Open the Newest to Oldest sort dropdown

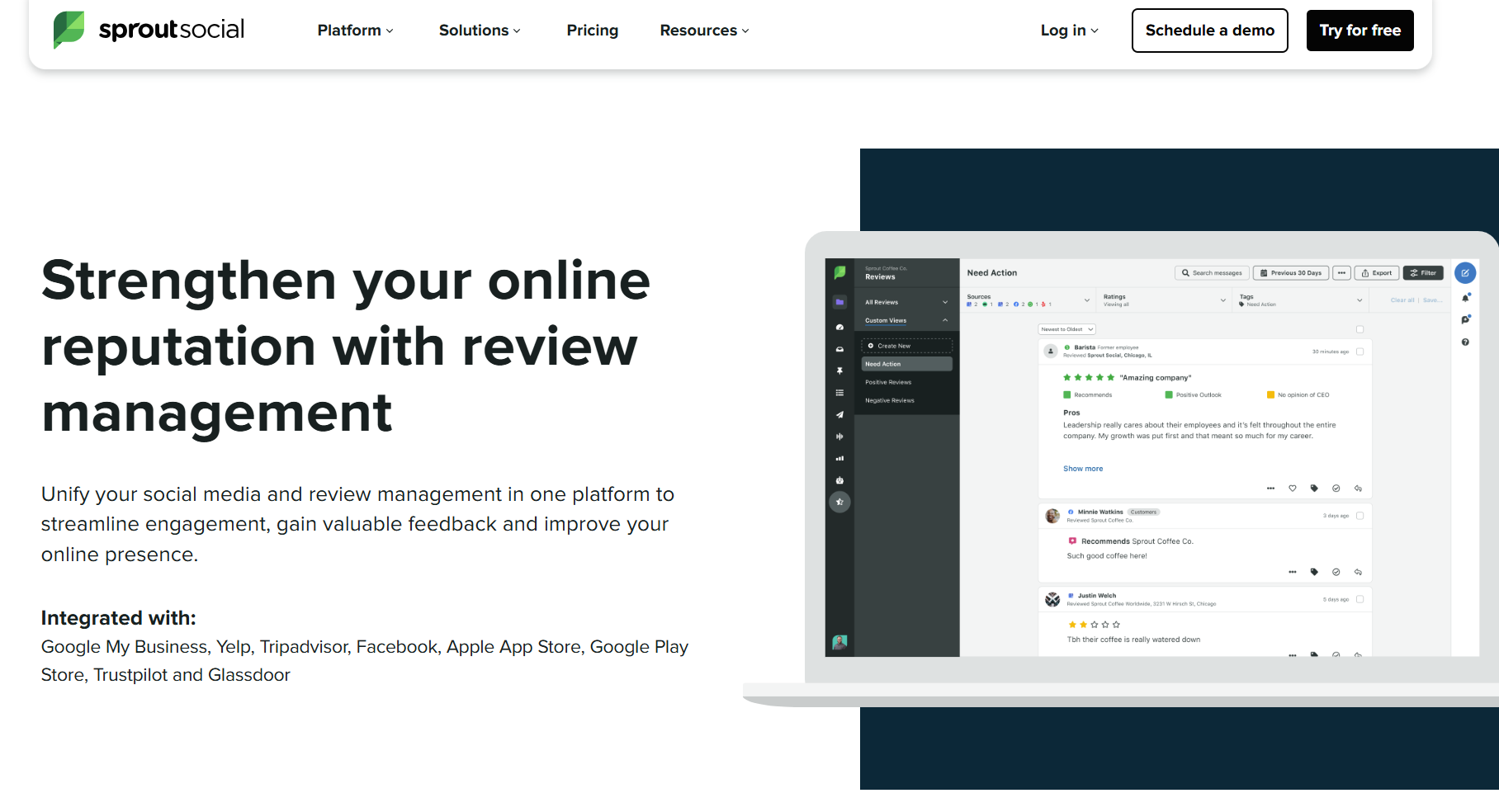[x=1066, y=328]
